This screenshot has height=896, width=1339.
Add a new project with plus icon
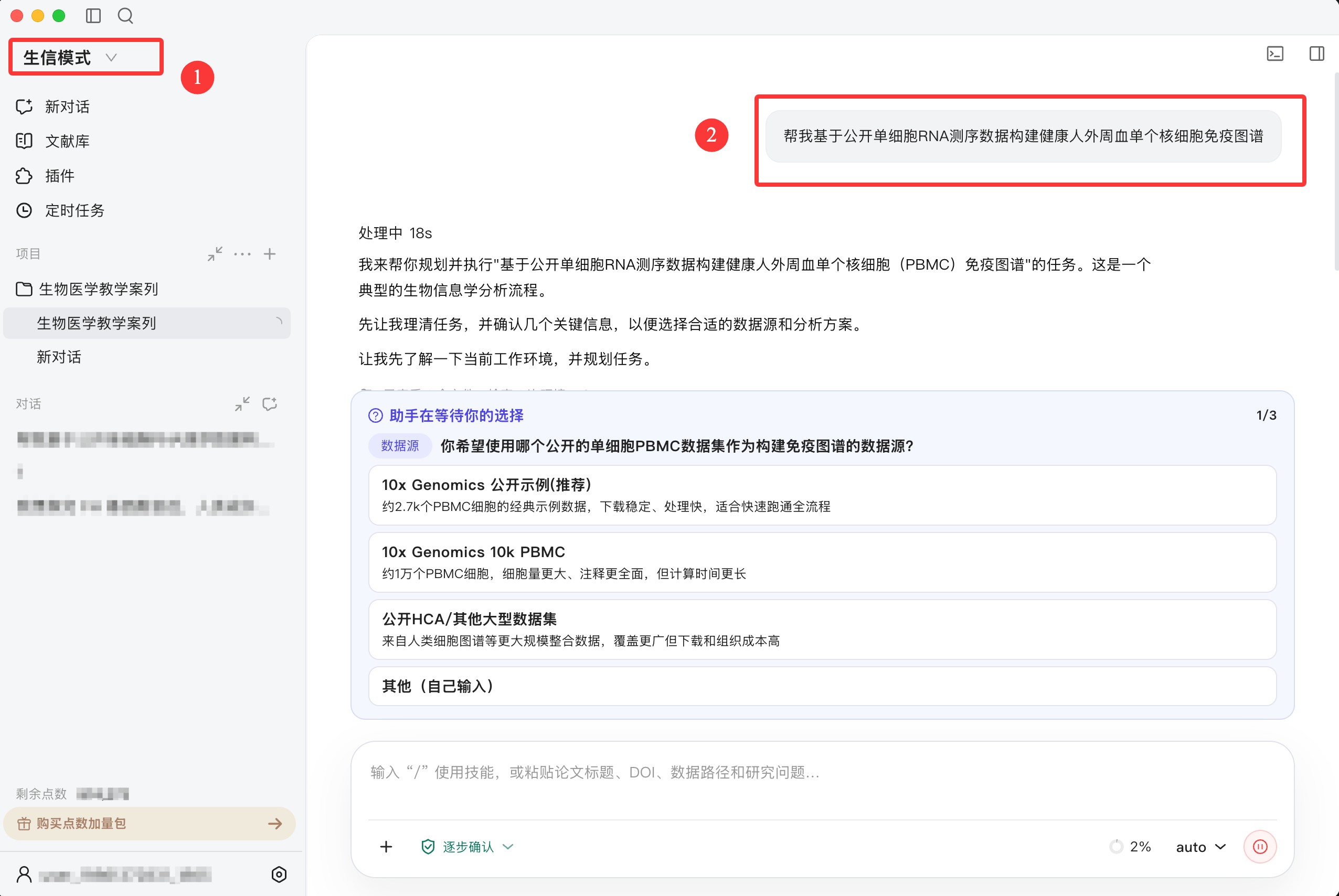pyautogui.click(x=270, y=254)
